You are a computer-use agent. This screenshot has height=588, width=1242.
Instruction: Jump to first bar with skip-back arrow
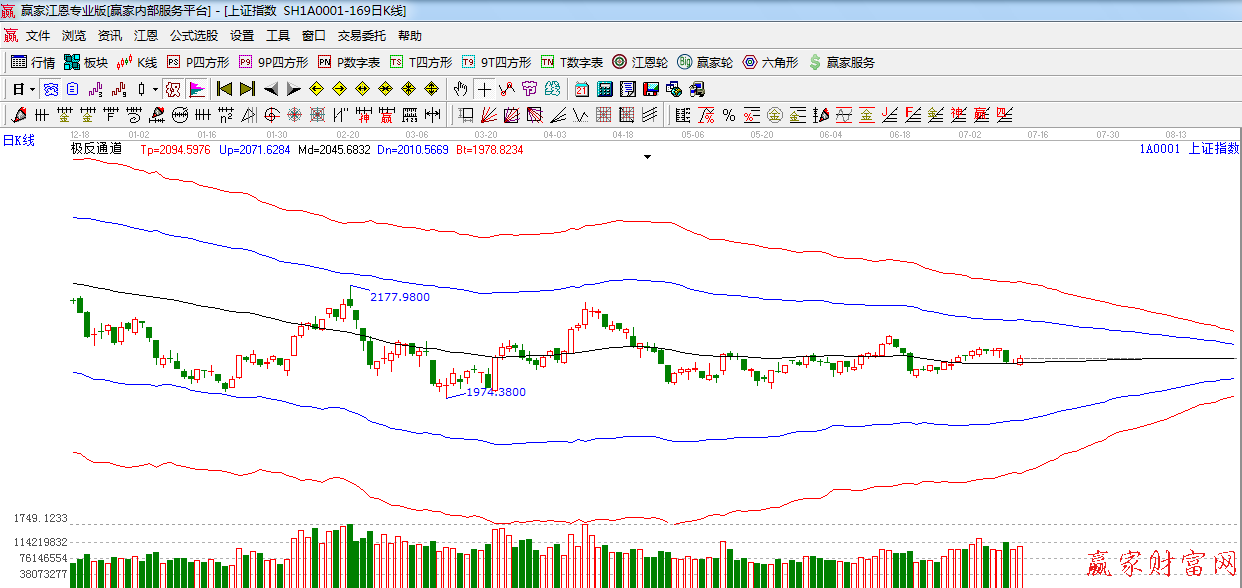point(224,89)
